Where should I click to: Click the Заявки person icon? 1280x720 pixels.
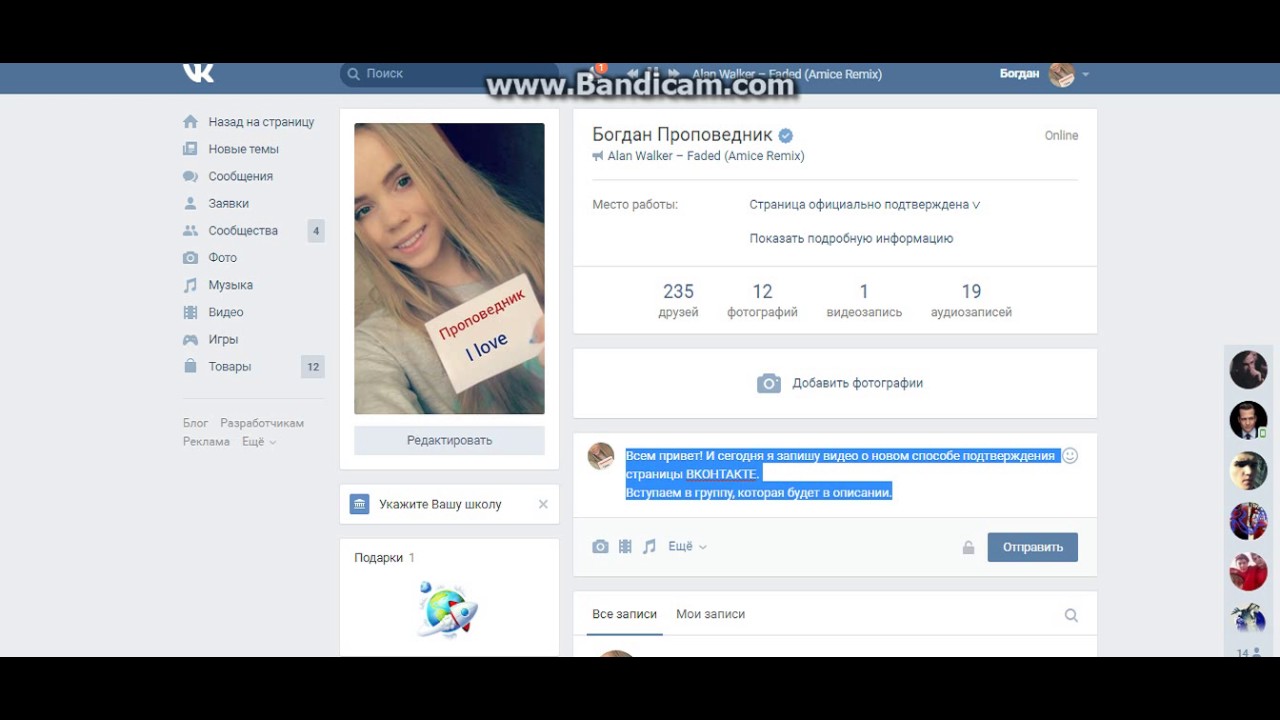point(190,203)
